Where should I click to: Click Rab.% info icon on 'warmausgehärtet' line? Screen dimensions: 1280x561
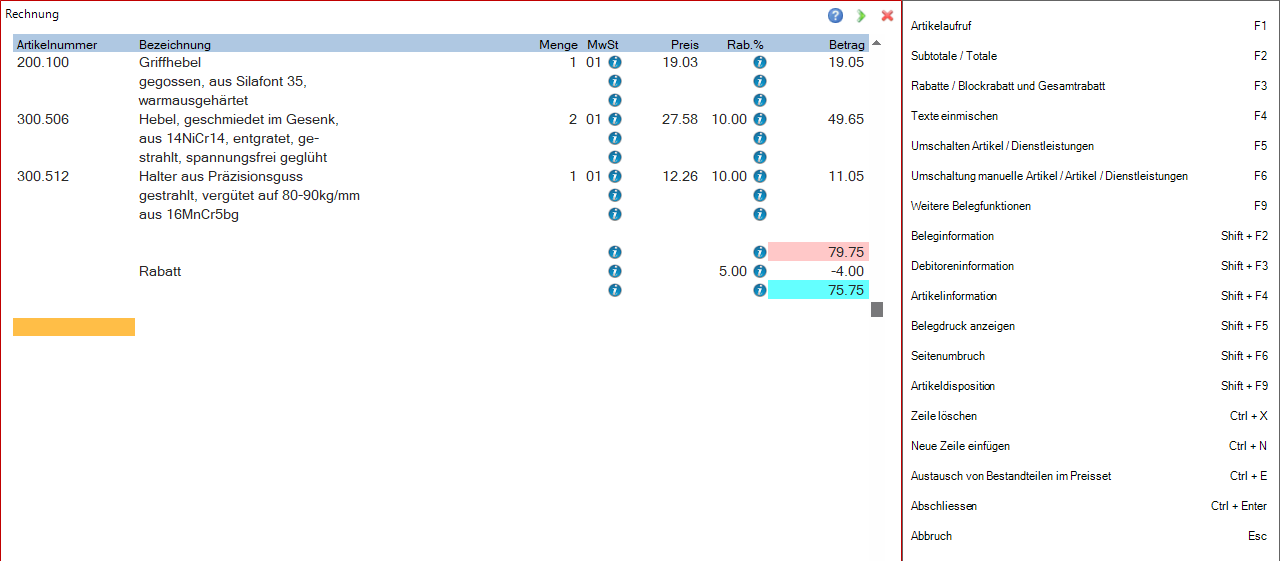760,100
